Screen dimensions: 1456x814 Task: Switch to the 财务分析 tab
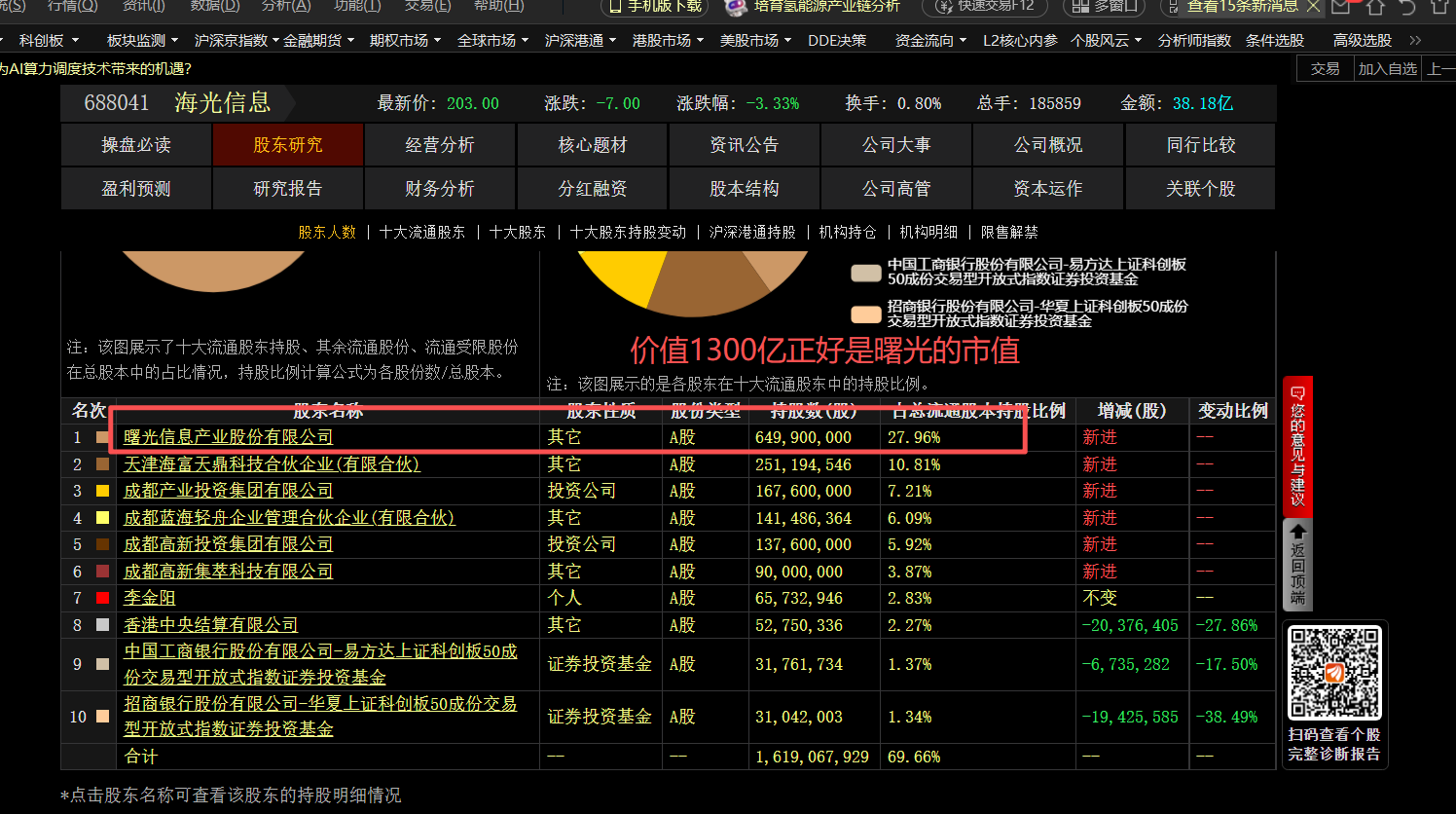[440, 189]
